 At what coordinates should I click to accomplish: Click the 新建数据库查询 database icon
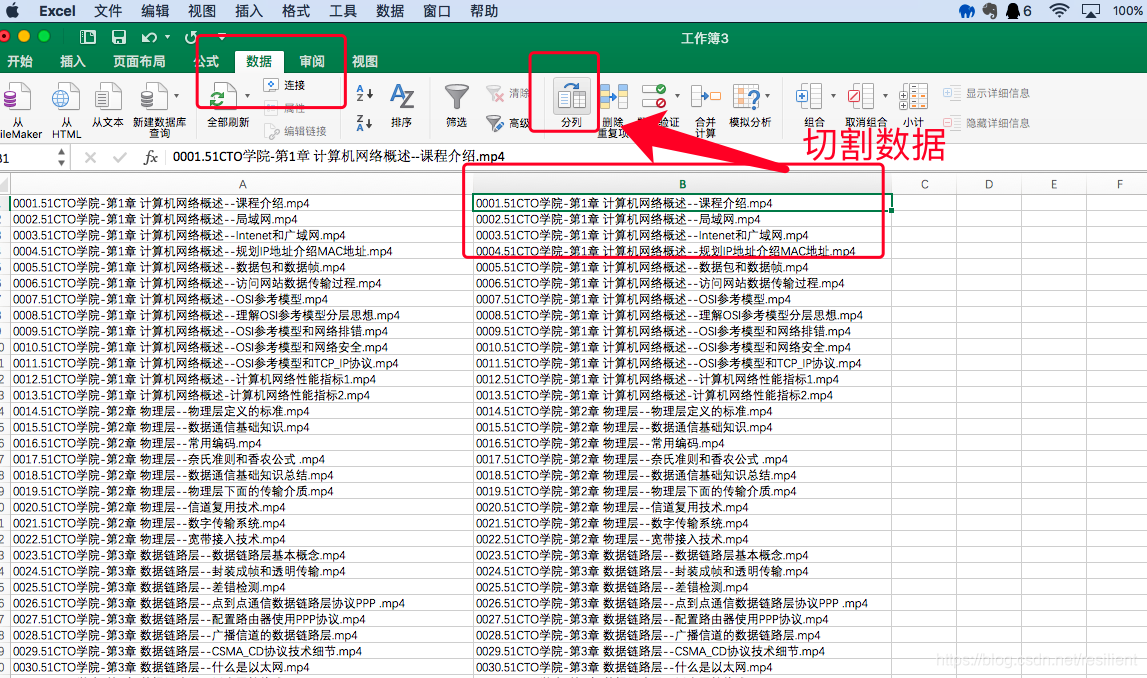pos(152,98)
